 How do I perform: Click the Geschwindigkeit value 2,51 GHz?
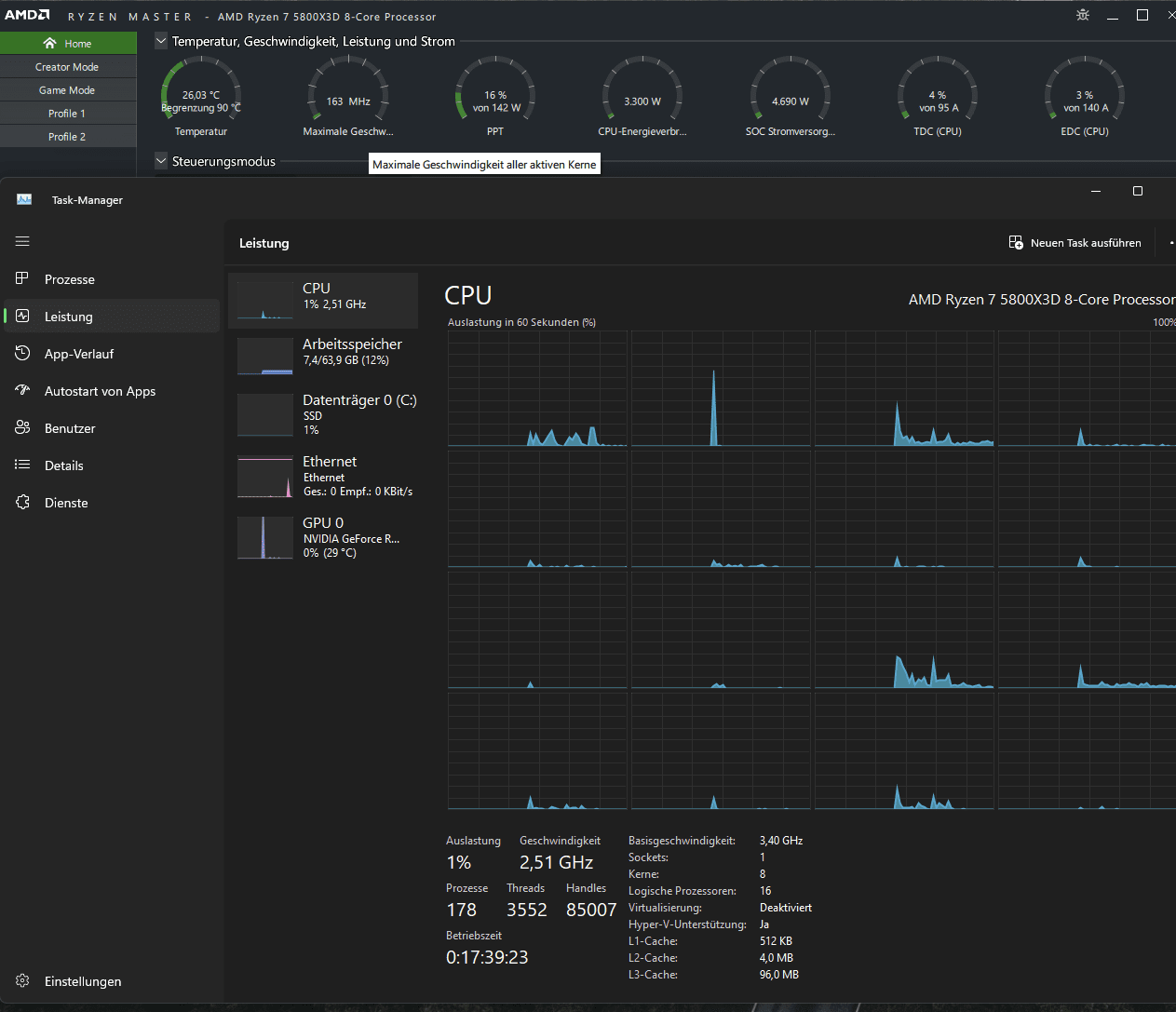coord(556,863)
